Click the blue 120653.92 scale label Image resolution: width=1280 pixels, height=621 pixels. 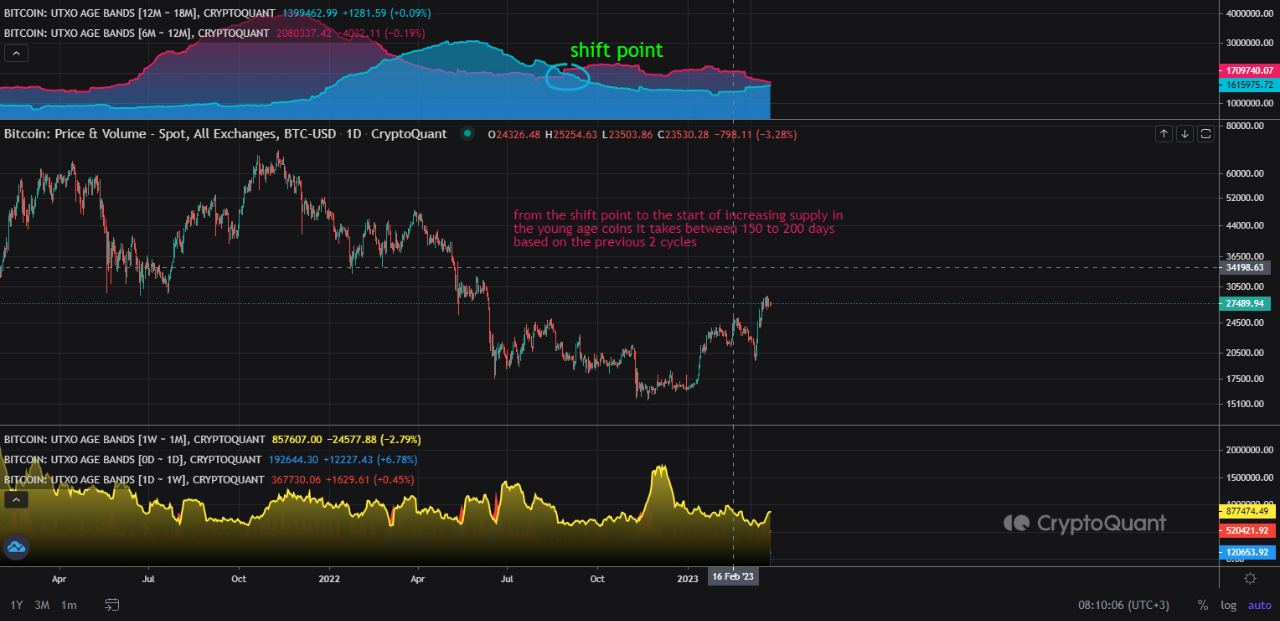tap(1249, 552)
